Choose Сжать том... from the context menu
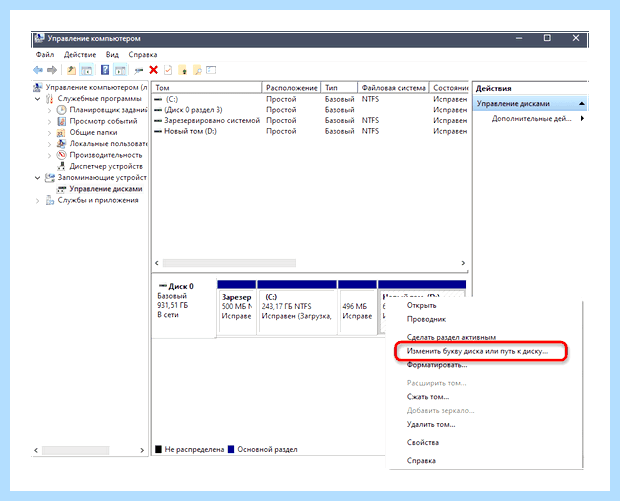Image resolution: width=620 pixels, height=501 pixels. coord(428,397)
